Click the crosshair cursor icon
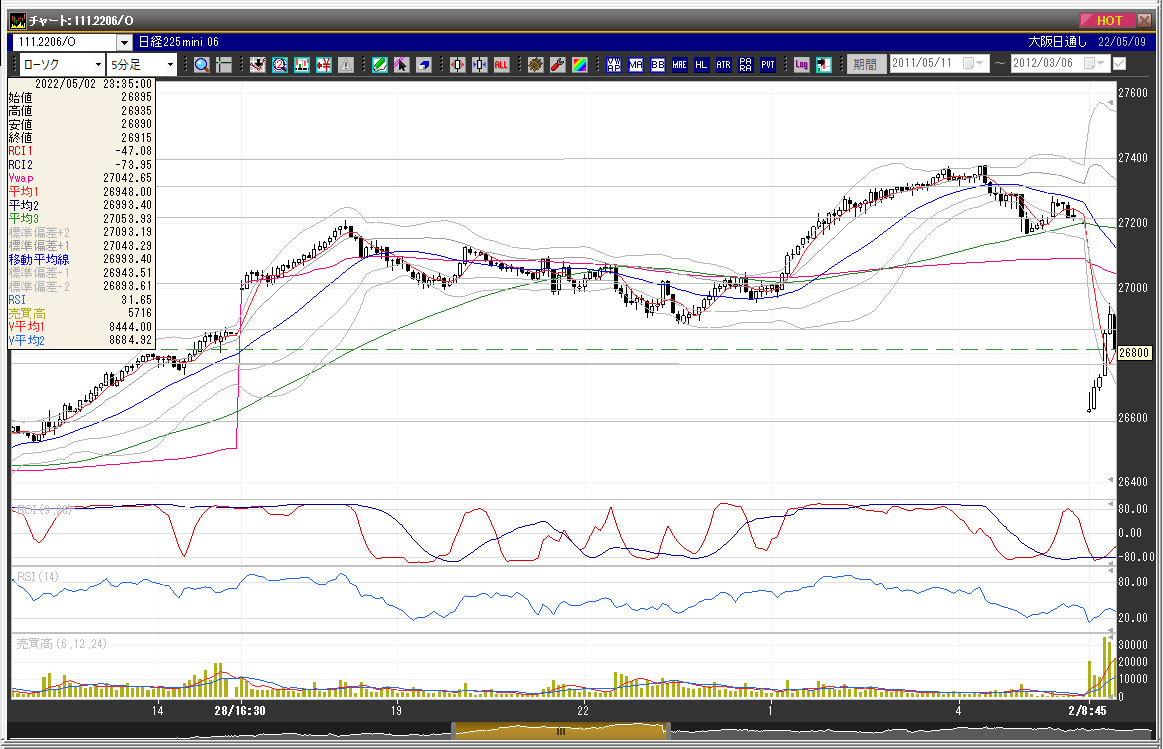Screen dimensions: 1163x749 [x=223, y=65]
